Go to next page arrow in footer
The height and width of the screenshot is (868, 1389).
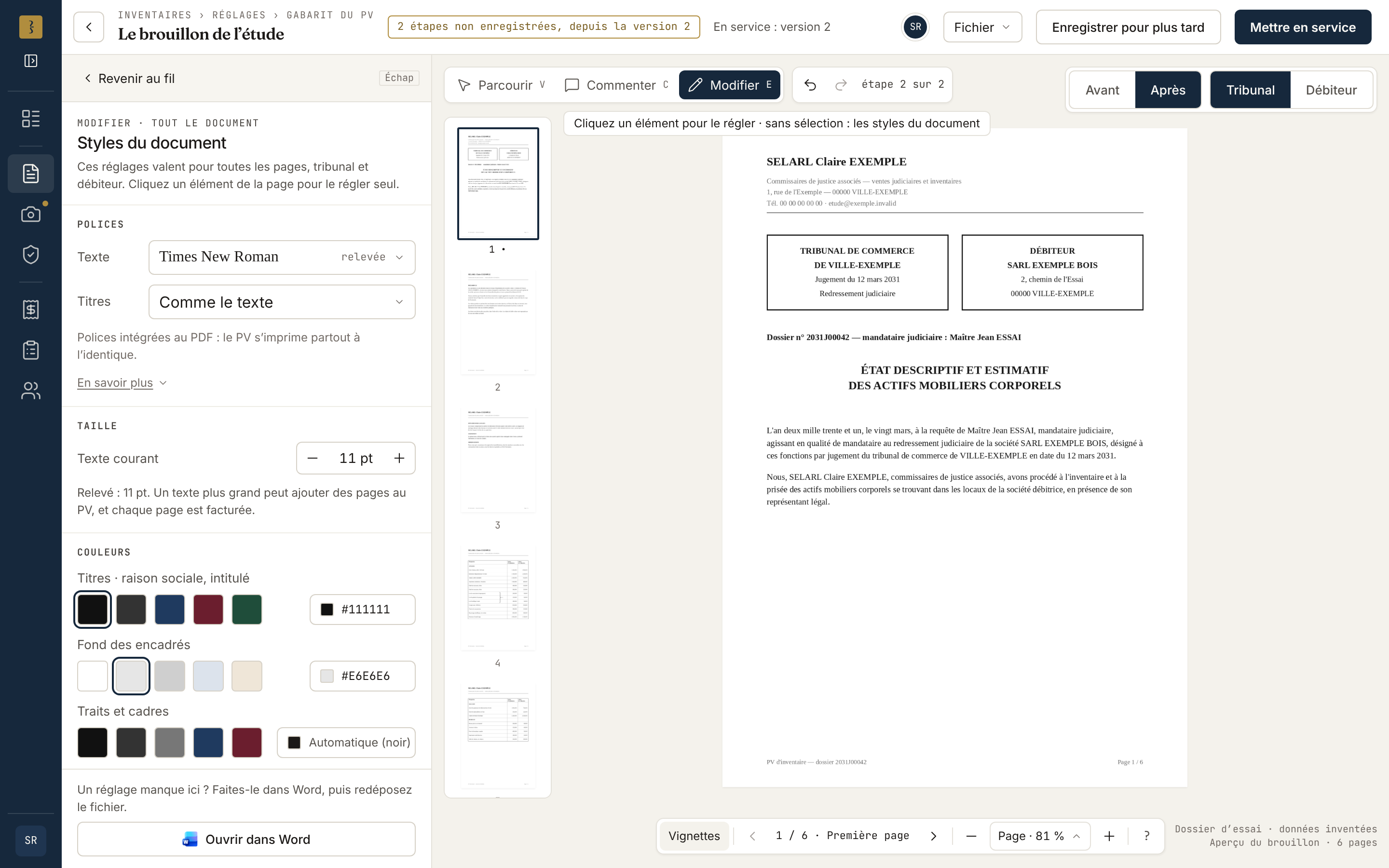[x=933, y=836]
